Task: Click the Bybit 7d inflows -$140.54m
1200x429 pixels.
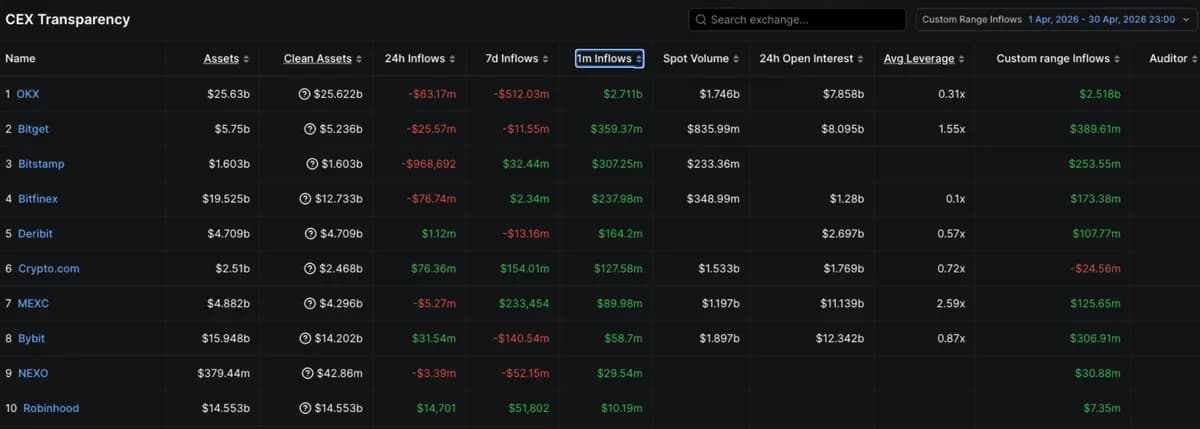Action: click(x=521, y=339)
